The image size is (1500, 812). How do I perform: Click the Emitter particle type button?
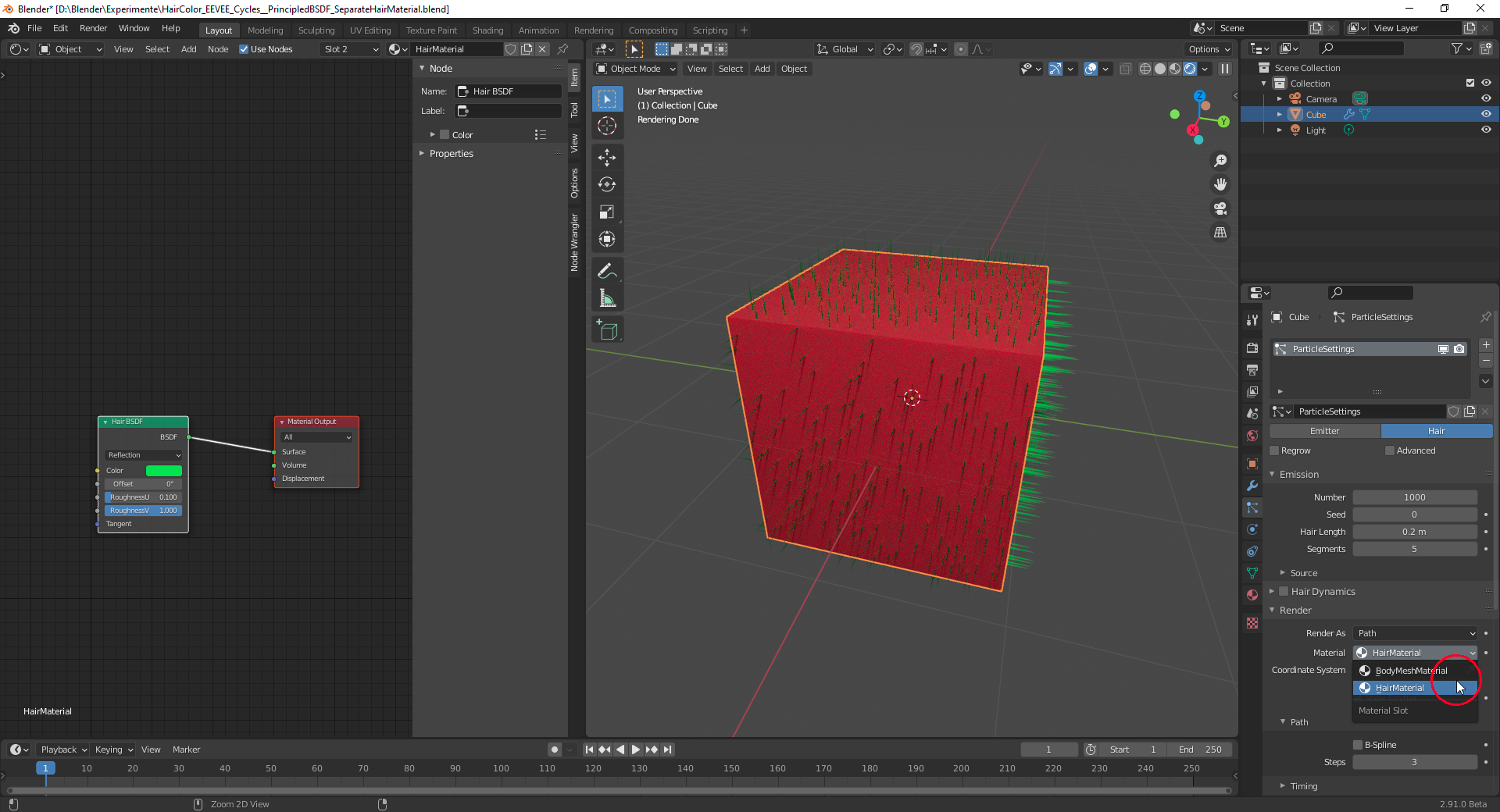[x=1324, y=431]
